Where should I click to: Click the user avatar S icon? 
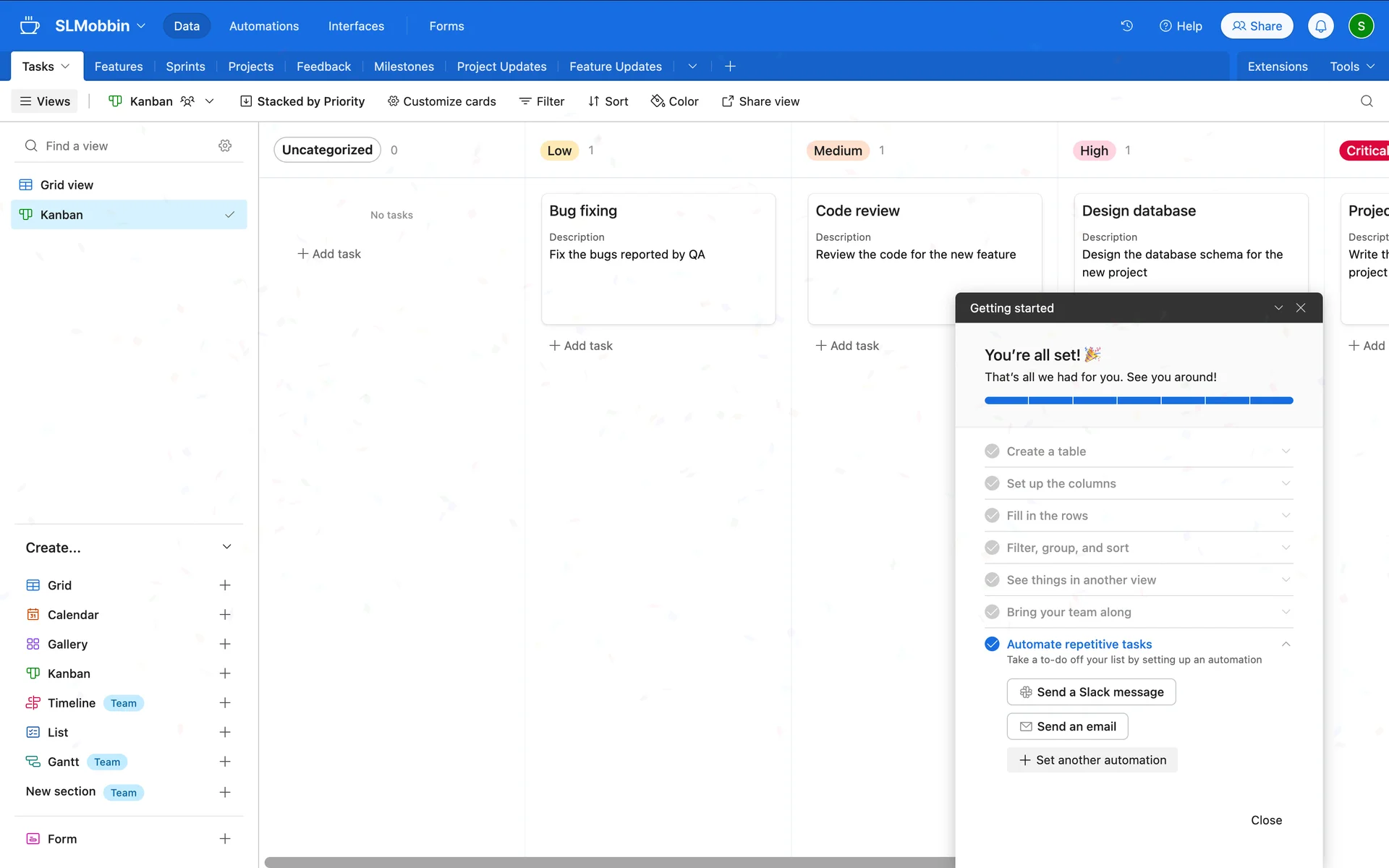click(x=1361, y=26)
